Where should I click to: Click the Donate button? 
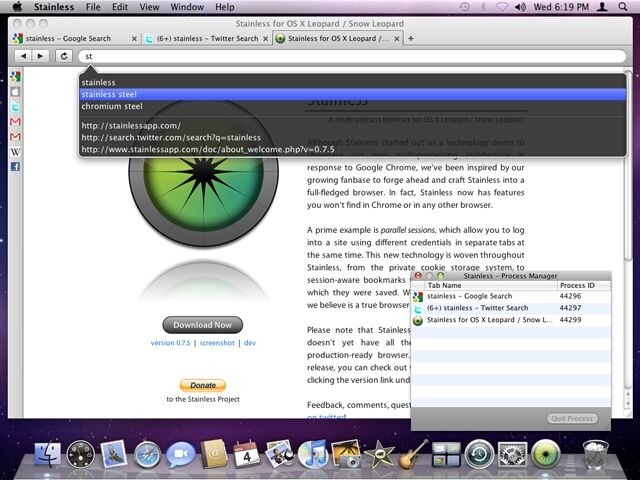click(x=202, y=385)
